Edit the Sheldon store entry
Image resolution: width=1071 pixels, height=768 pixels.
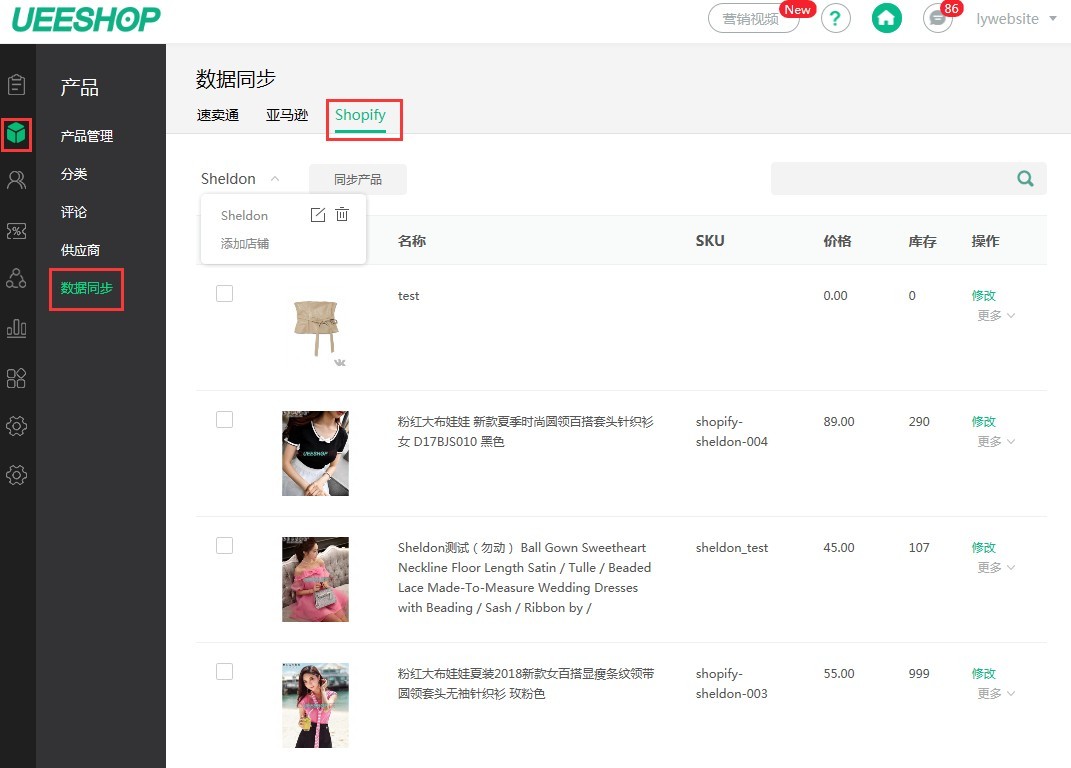(318, 215)
